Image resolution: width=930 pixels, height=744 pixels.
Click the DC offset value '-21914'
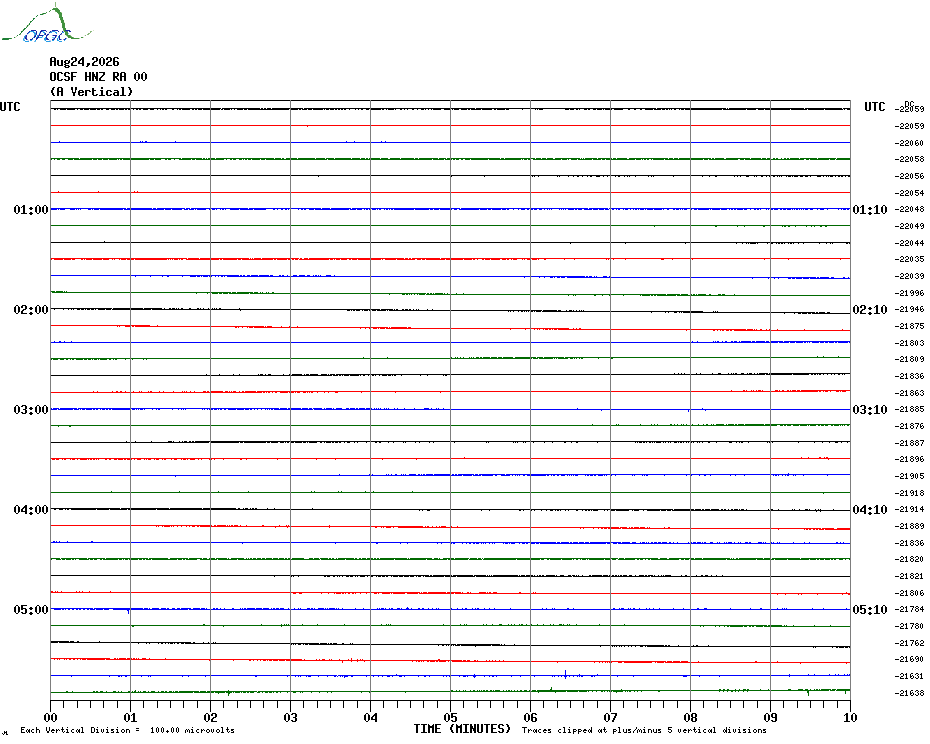(x=909, y=510)
